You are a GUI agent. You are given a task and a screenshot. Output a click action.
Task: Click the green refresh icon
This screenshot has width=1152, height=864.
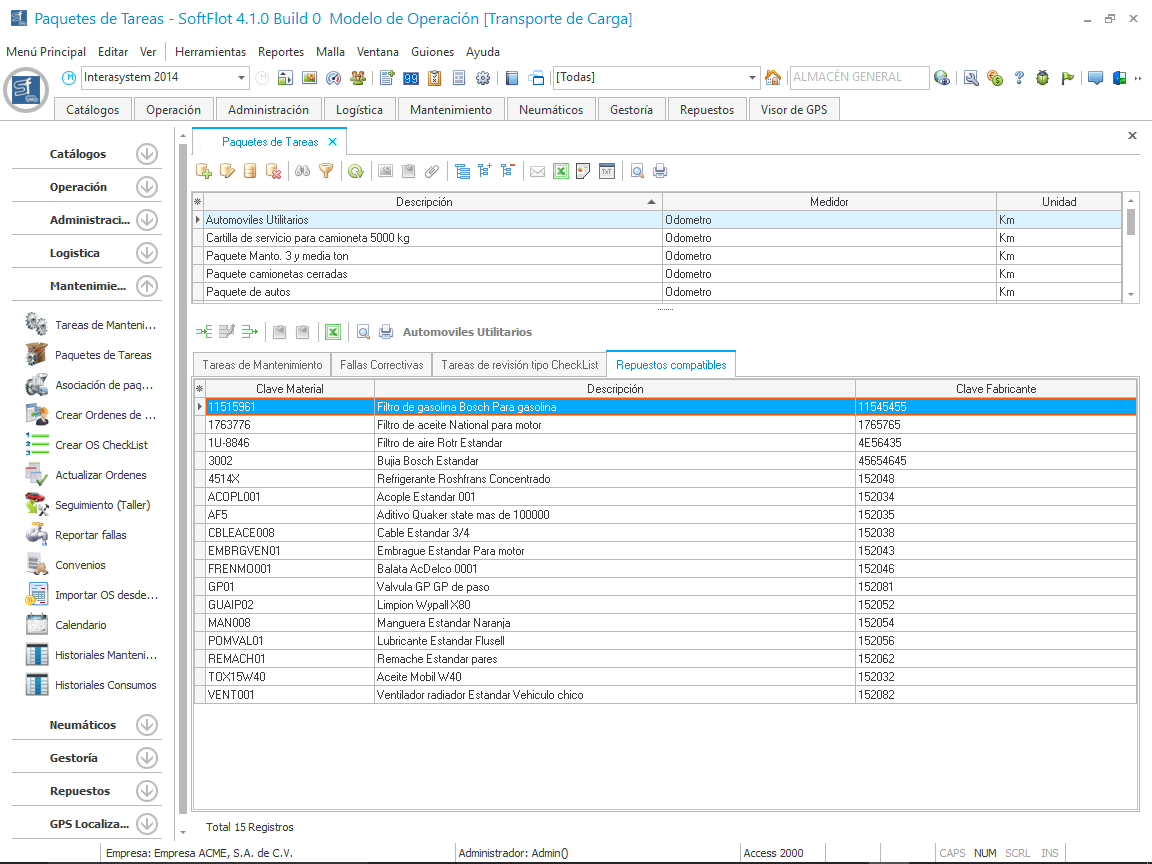coord(355,171)
